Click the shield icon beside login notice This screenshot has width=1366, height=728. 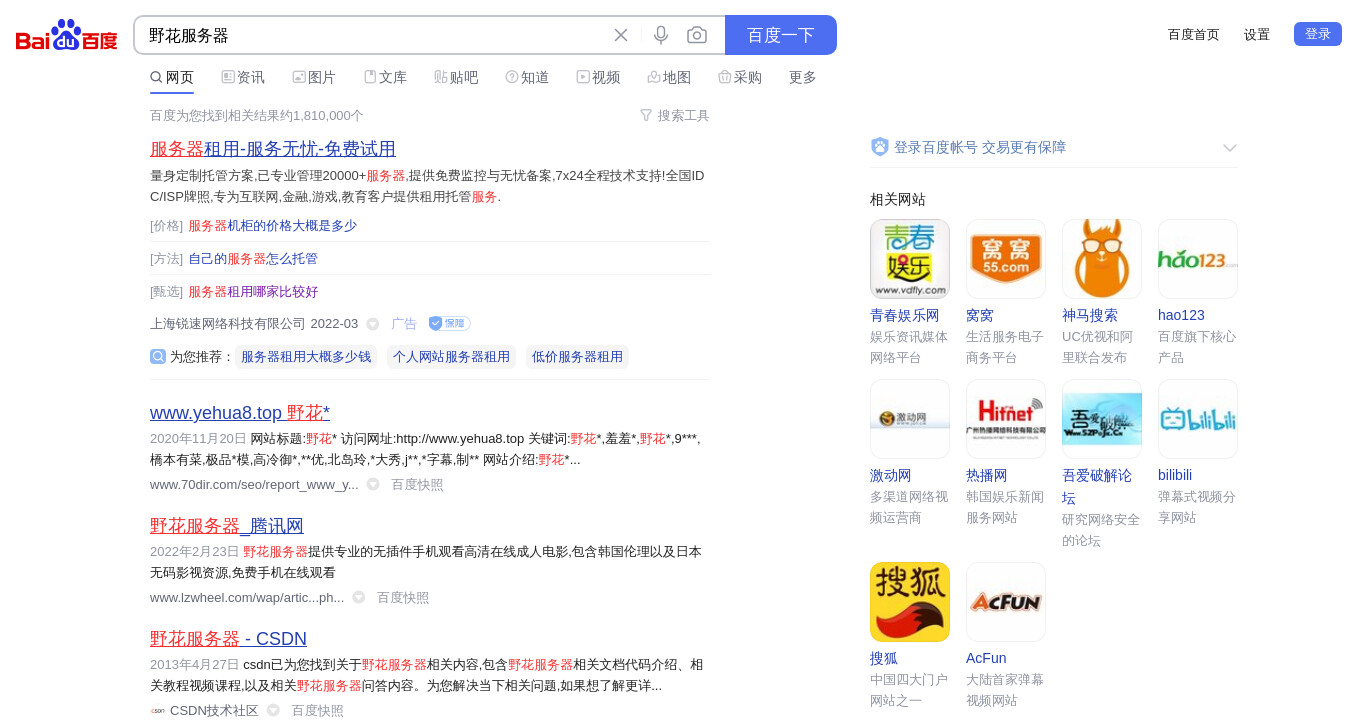click(x=880, y=147)
